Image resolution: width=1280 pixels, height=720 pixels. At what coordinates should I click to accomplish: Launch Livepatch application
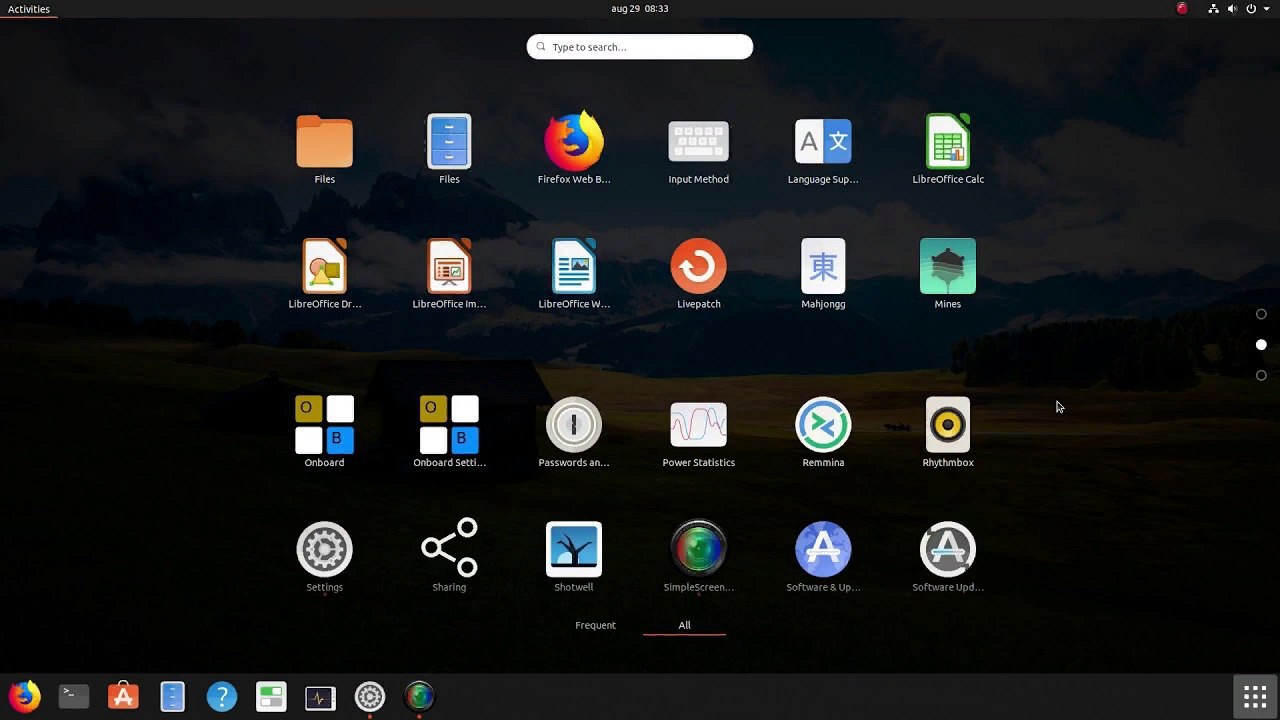[698, 267]
